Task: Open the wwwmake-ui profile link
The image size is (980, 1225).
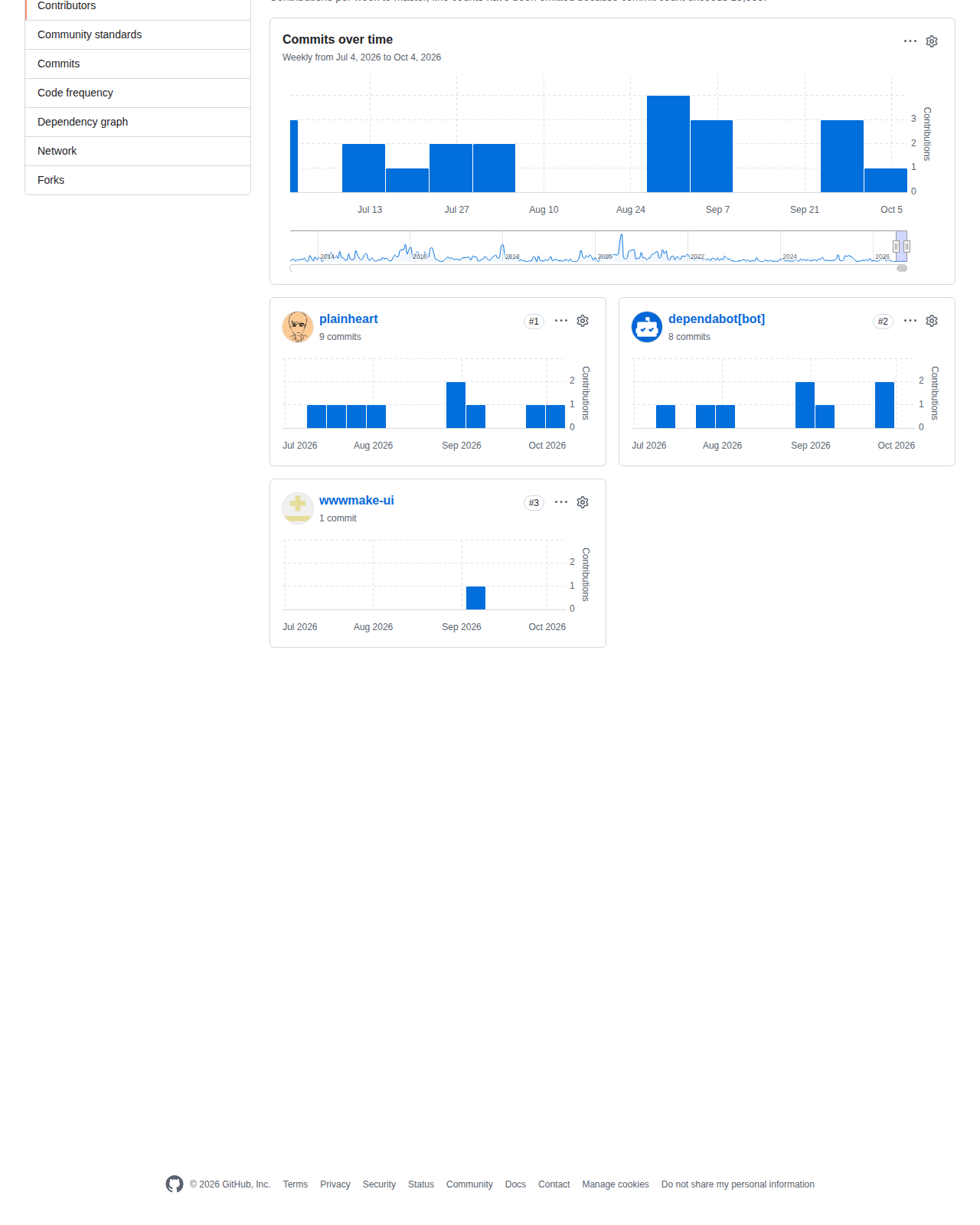Action: (357, 501)
